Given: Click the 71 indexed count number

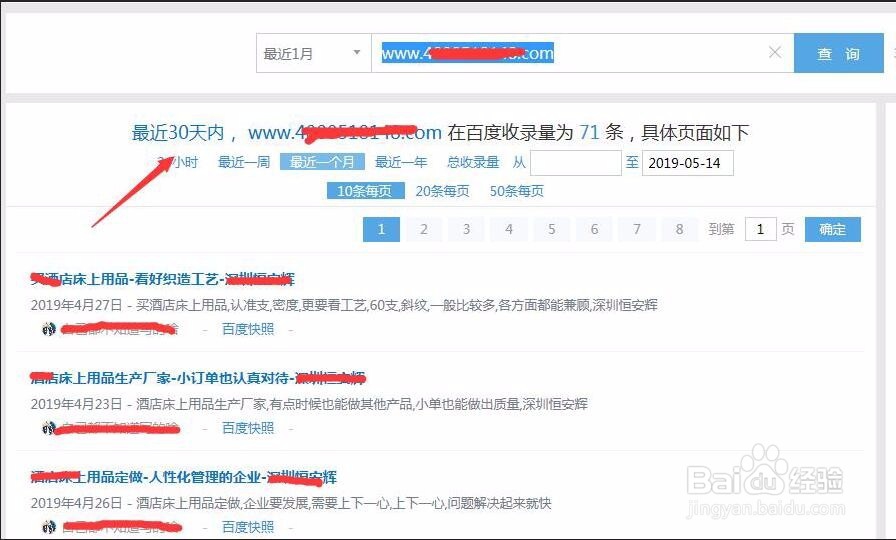Looking at the screenshot, I should (589, 133).
